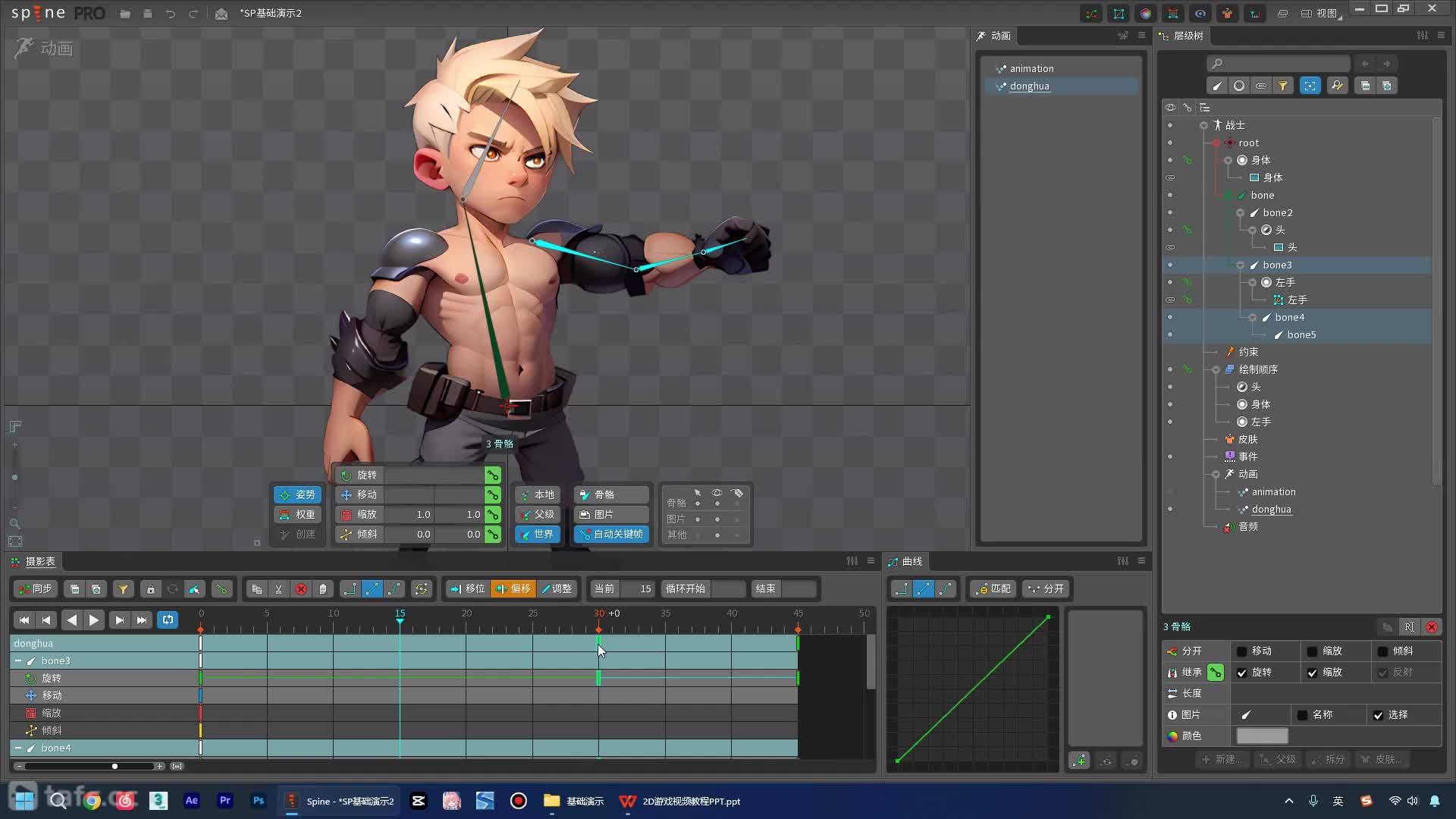This screenshot has width=1456, height=819.
Task: Toggle bones filter icon in tree
Action: [x=1217, y=86]
